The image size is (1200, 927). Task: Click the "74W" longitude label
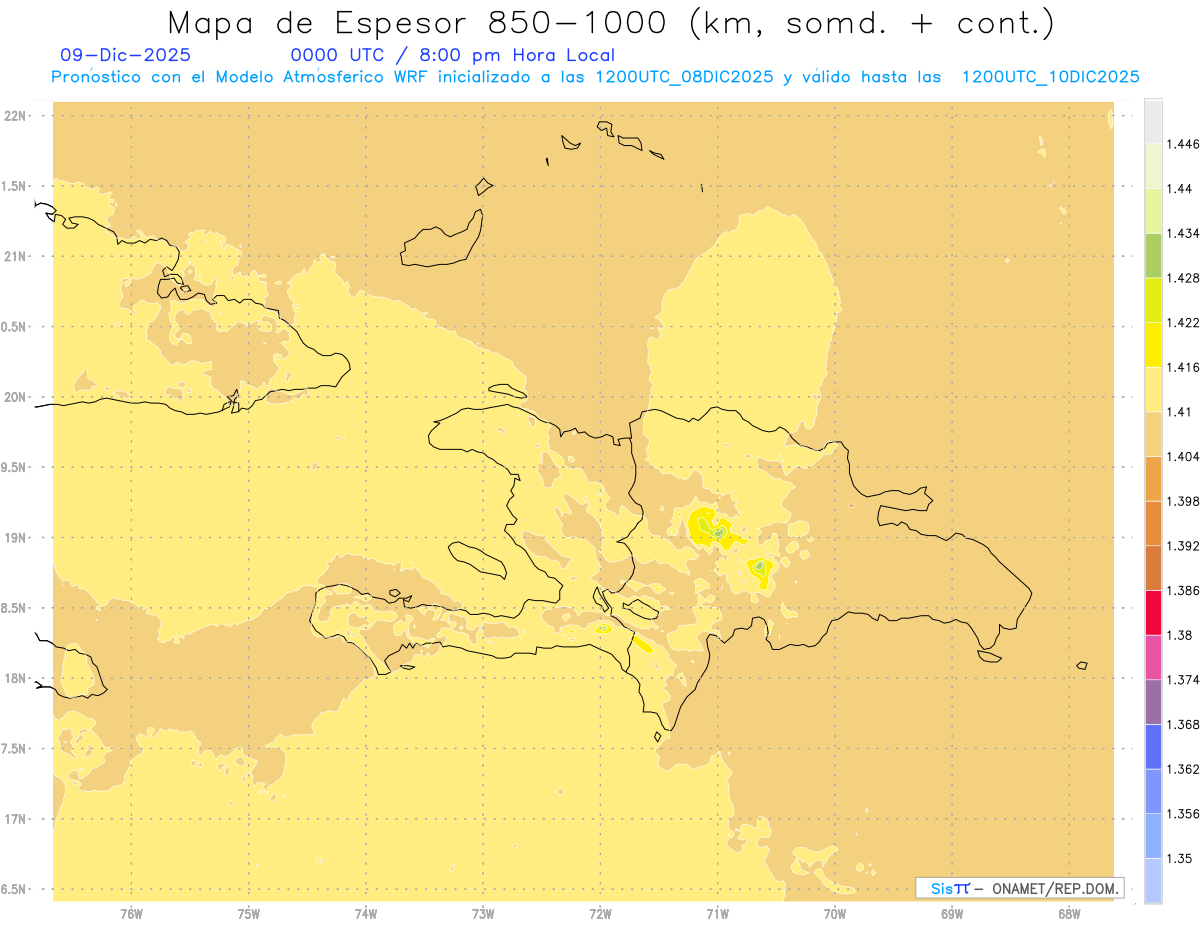coord(366,913)
